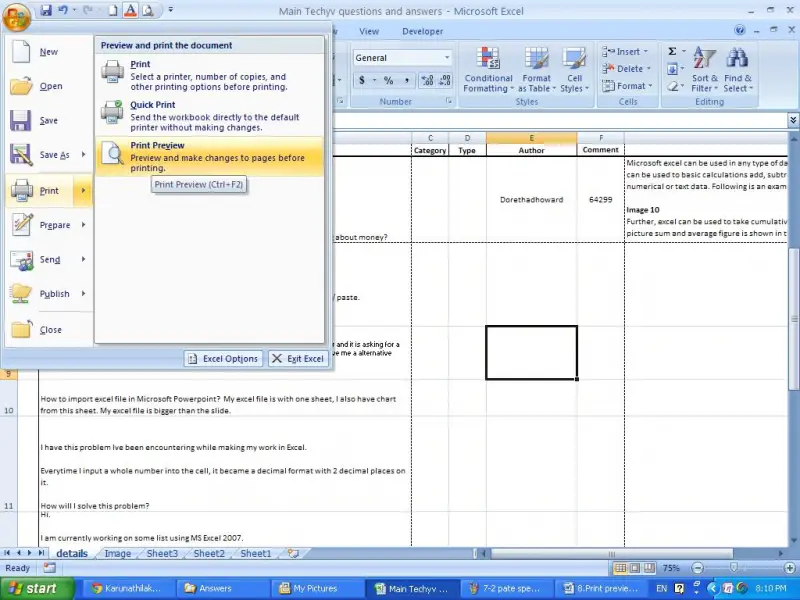The image size is (800, 600).
Task: Apply Percent Style formatting
Action: click(389, 80)
